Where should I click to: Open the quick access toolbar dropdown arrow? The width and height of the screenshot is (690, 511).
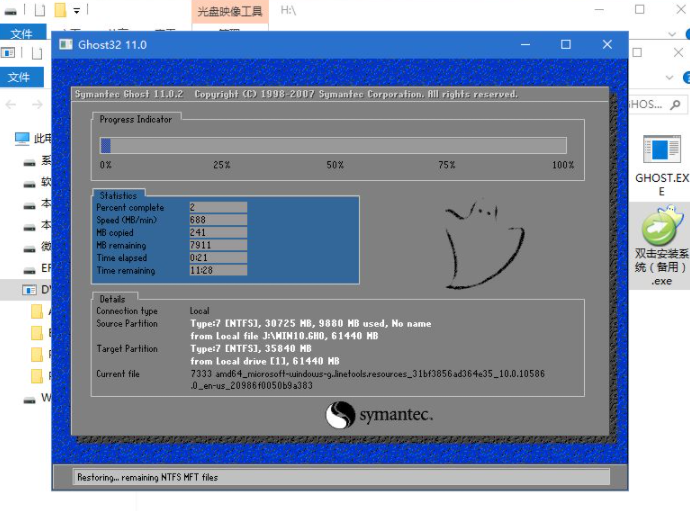click(77, 10)
